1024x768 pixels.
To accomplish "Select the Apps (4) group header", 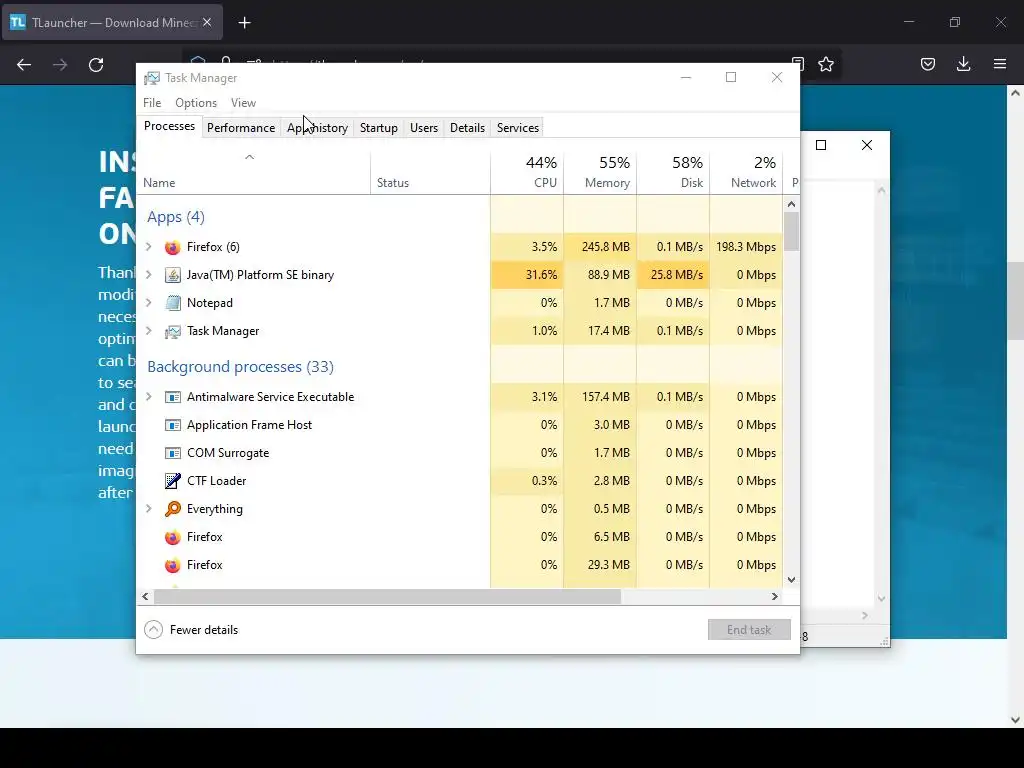I will click(176, 217).
